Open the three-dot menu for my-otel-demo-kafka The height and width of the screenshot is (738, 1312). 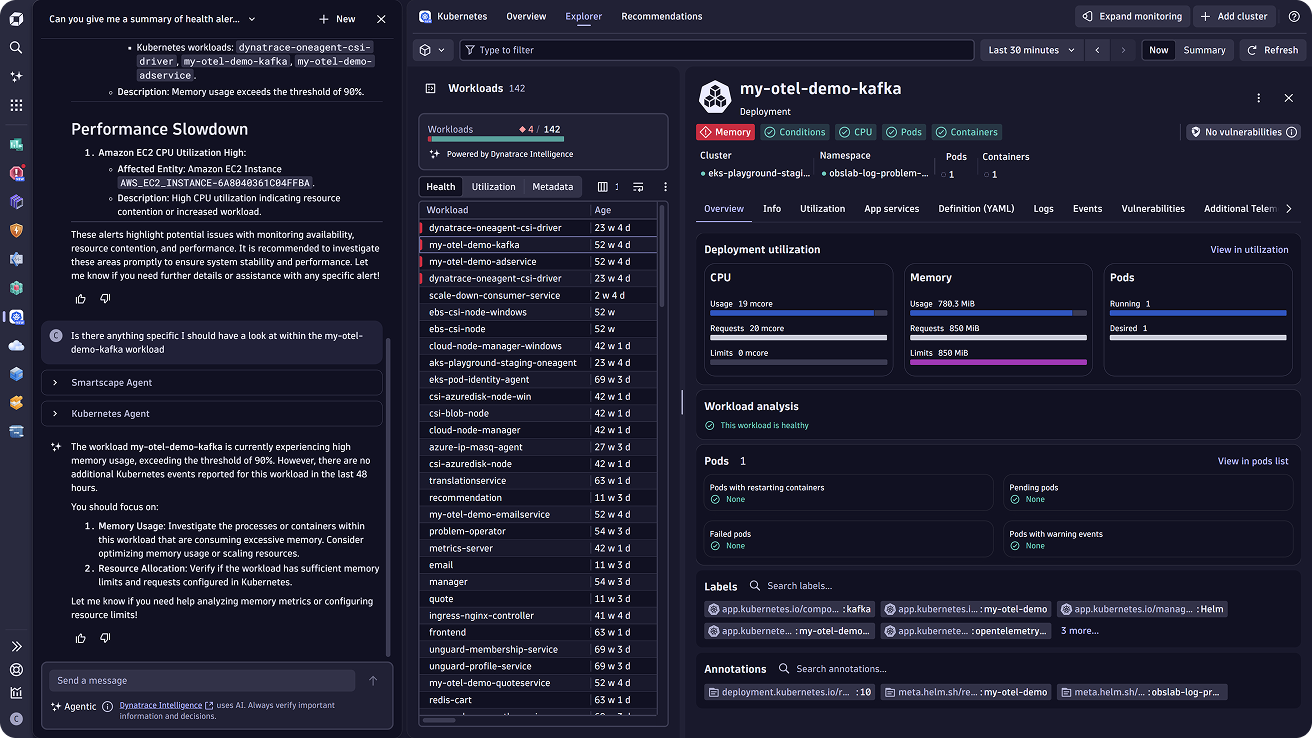pos(1259,98)
